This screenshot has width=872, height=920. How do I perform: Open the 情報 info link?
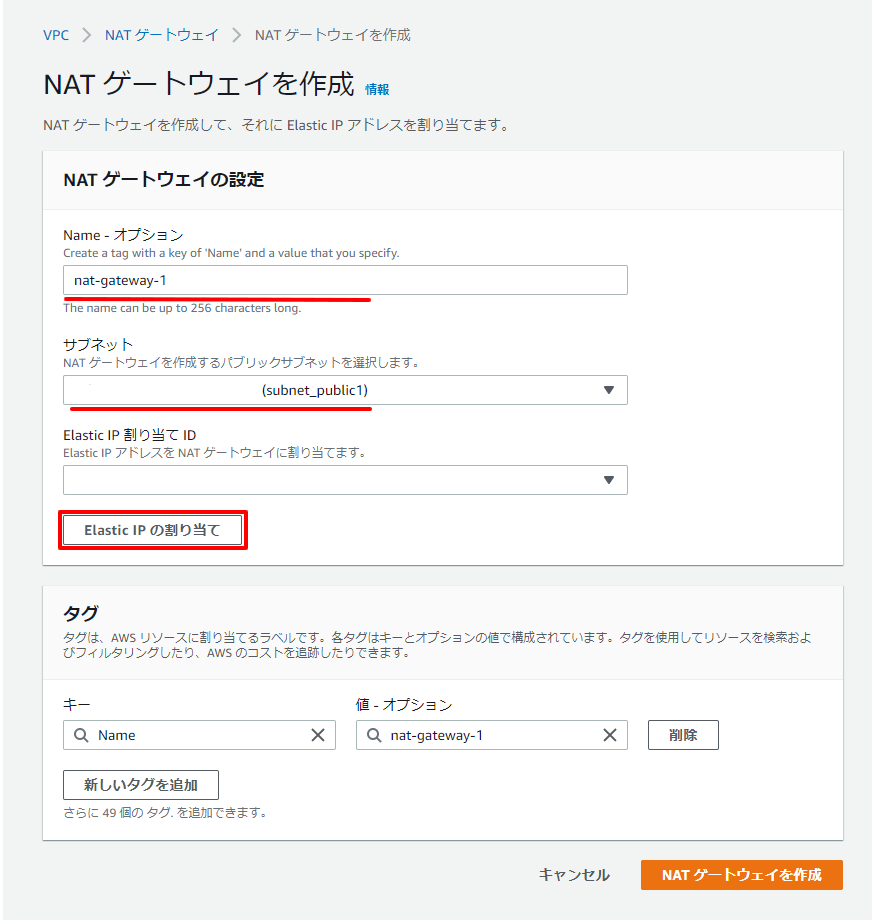tap(377, 89)
